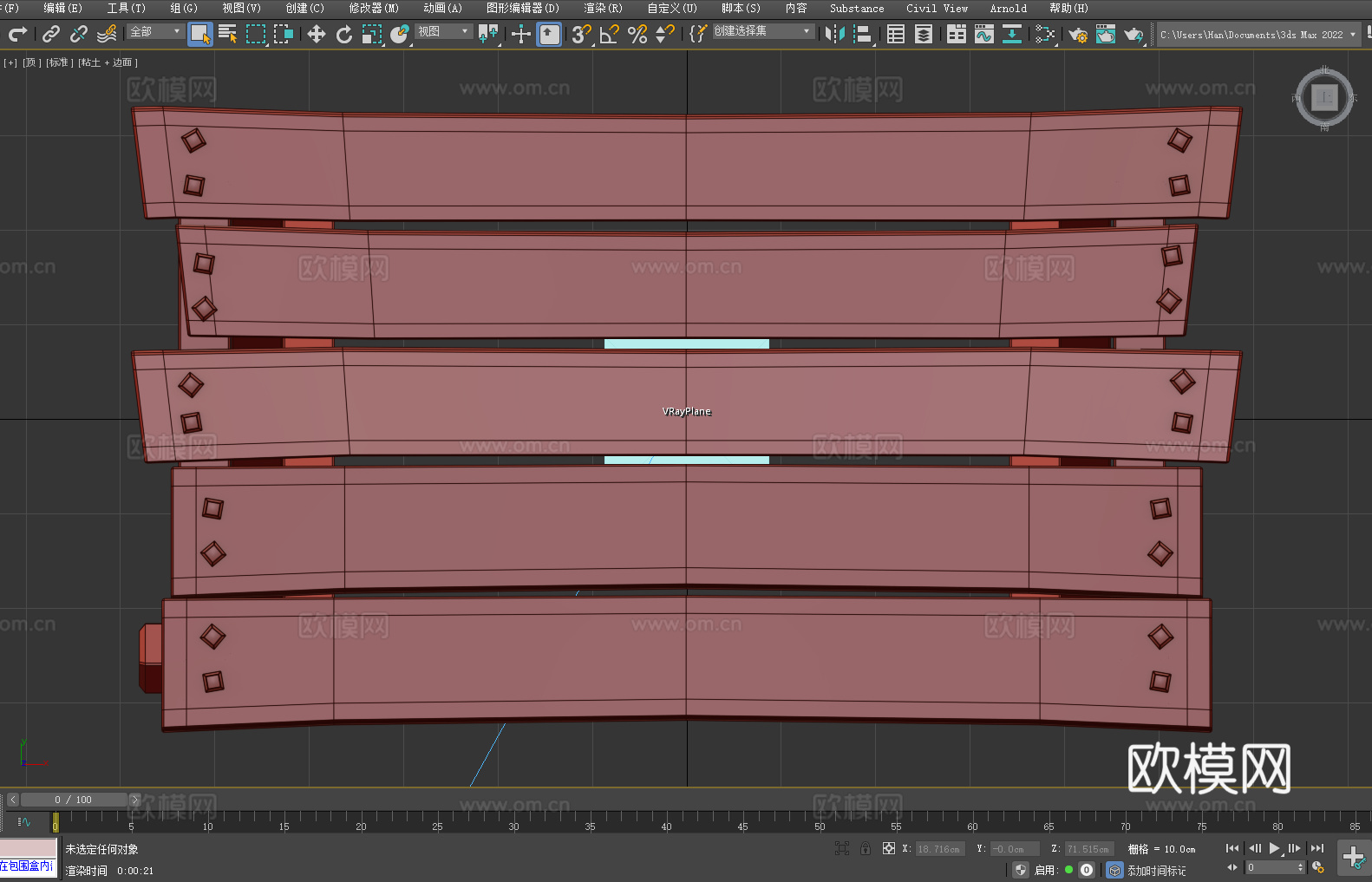Open the 全部 selection filter dropdown

pos(156,31)
